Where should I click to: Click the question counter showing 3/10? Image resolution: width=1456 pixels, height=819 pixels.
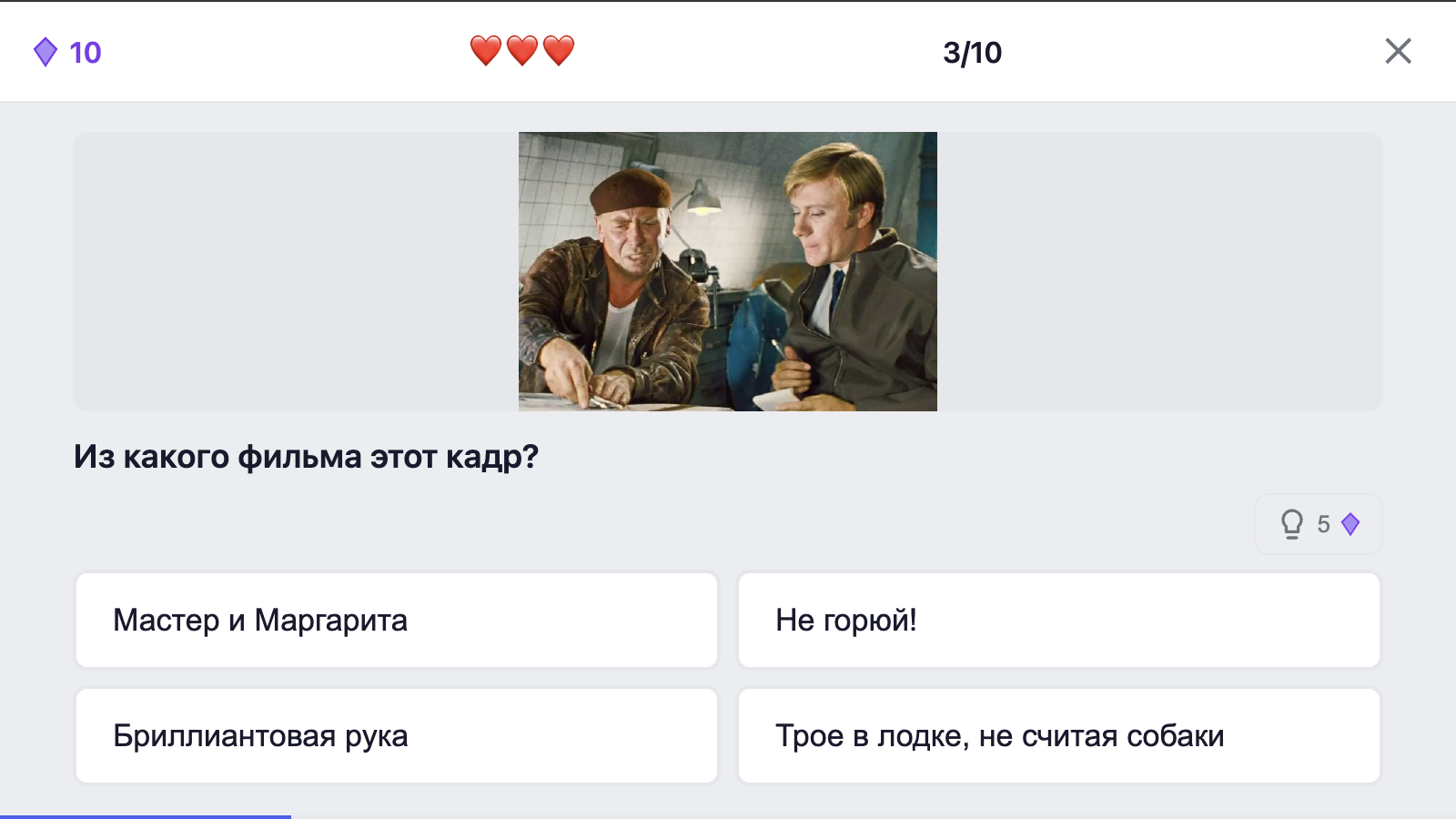coord(973,52)
